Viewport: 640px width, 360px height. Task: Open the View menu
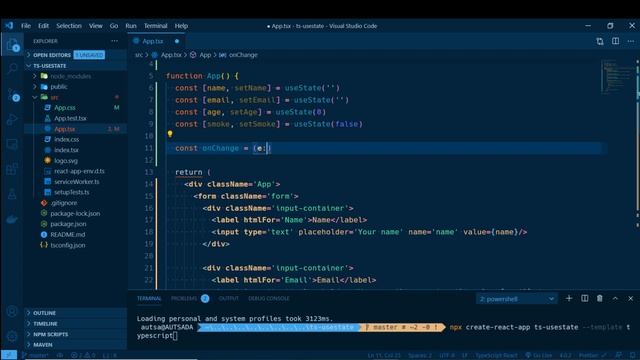(96, 26)
